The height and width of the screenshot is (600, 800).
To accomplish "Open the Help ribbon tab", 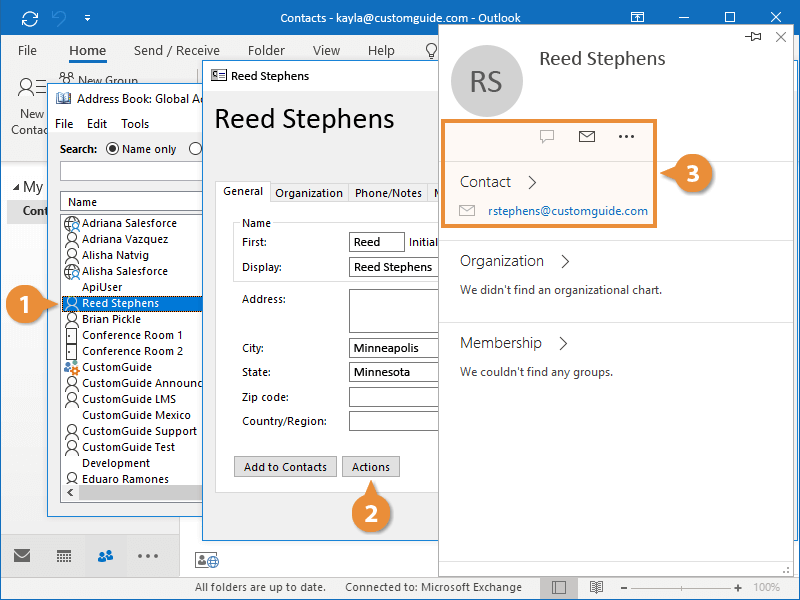I will tap(381, 51).
